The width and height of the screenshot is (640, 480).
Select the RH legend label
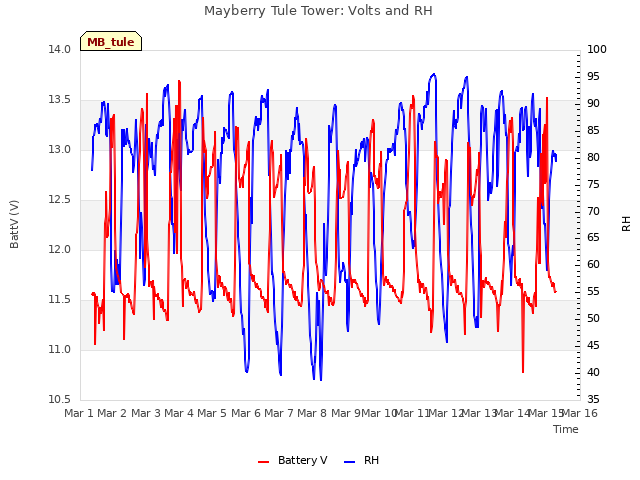coord(371,460)
